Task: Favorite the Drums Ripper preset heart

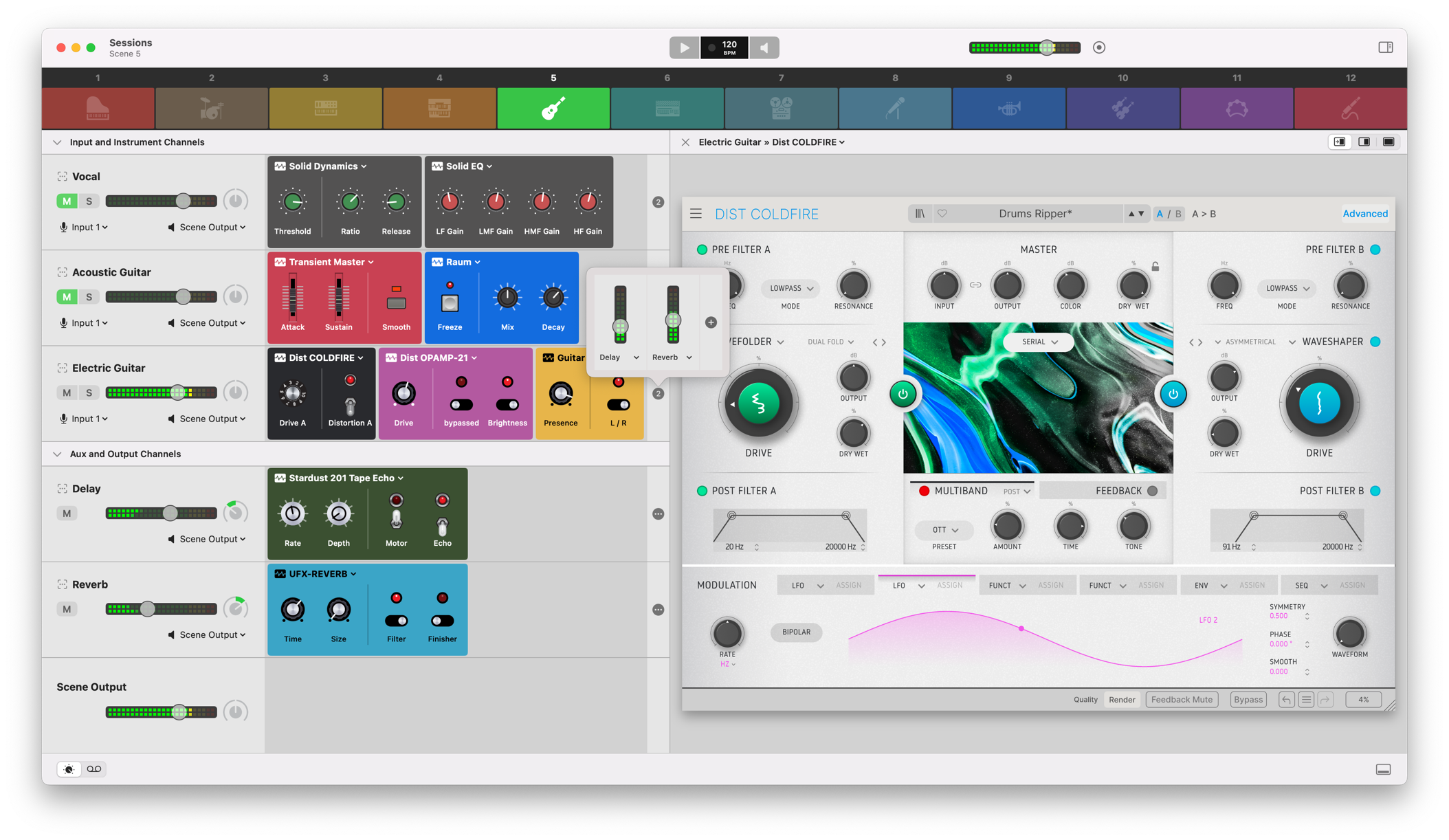Action: pos(942,214)
